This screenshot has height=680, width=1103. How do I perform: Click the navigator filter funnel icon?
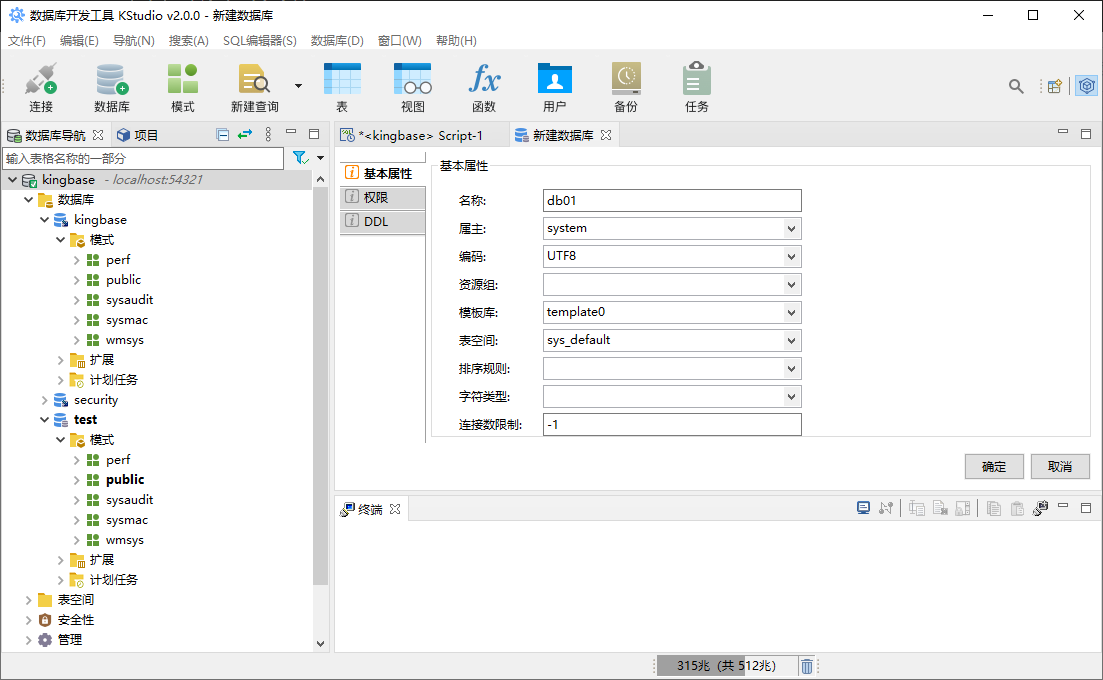299,158
